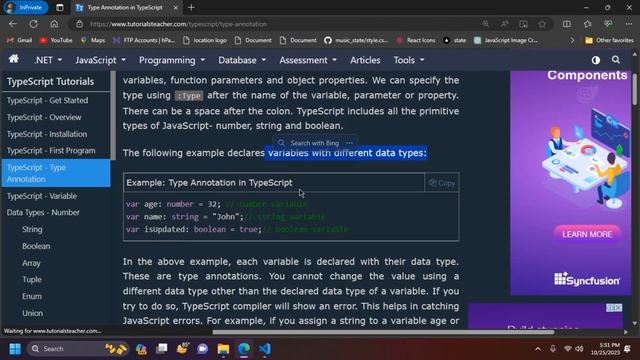The width and height of the screenshot is (640, 360).
Task: Go to browser home page icon
Action: tap(54, 24)
